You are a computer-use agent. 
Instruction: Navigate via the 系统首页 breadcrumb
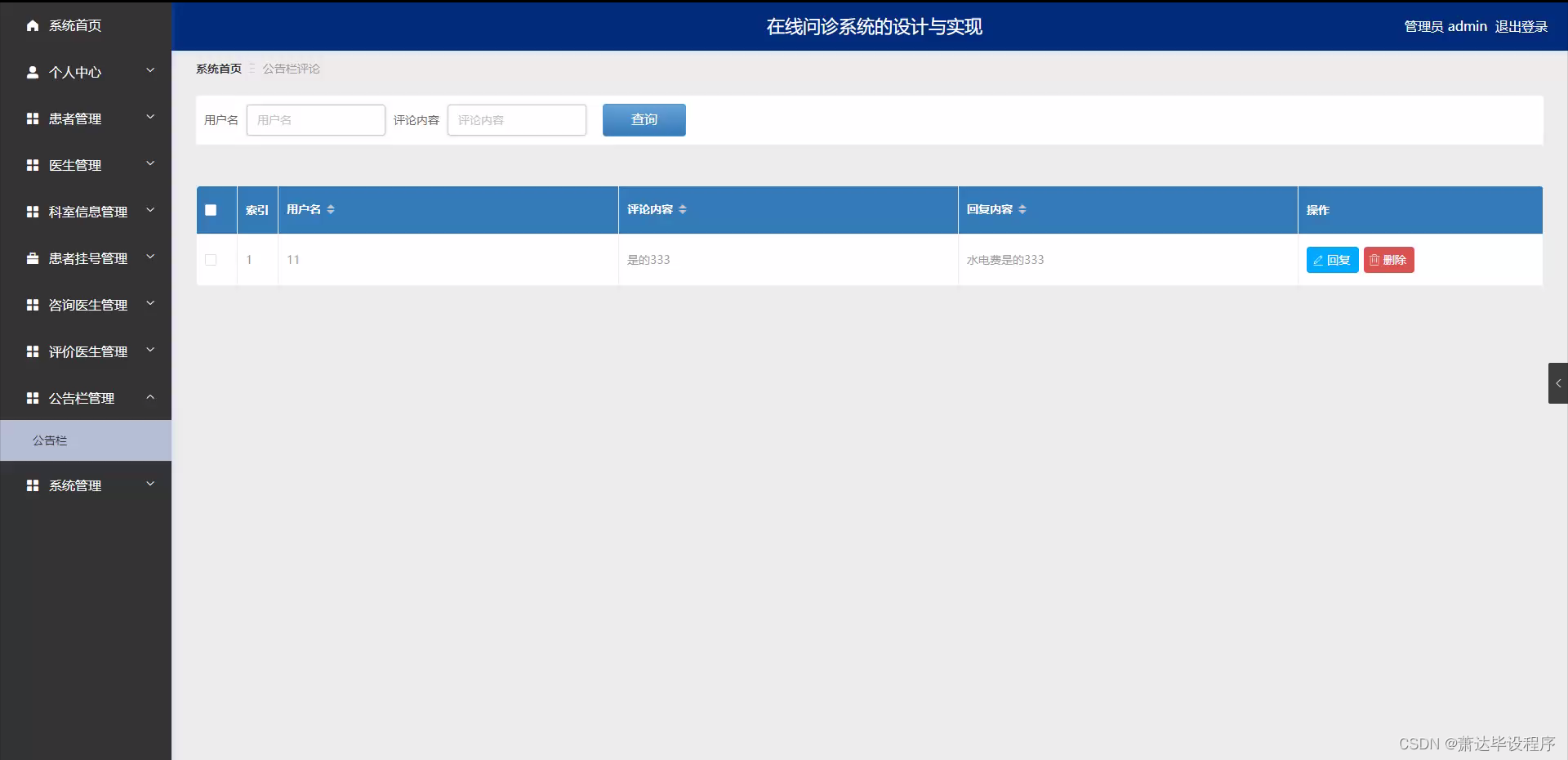[x=218, y=69]
